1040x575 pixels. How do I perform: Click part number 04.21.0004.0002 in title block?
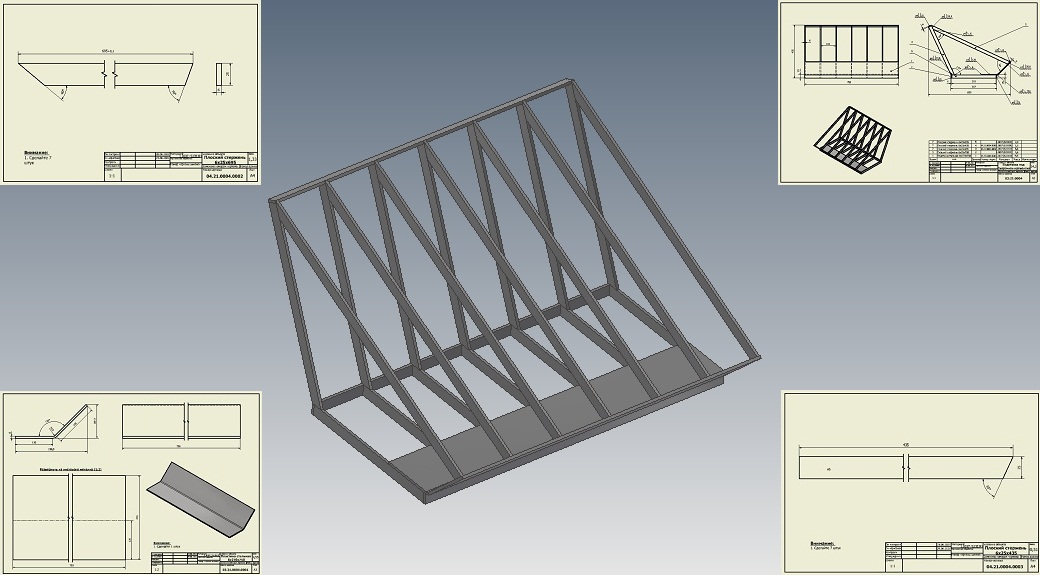224,176
